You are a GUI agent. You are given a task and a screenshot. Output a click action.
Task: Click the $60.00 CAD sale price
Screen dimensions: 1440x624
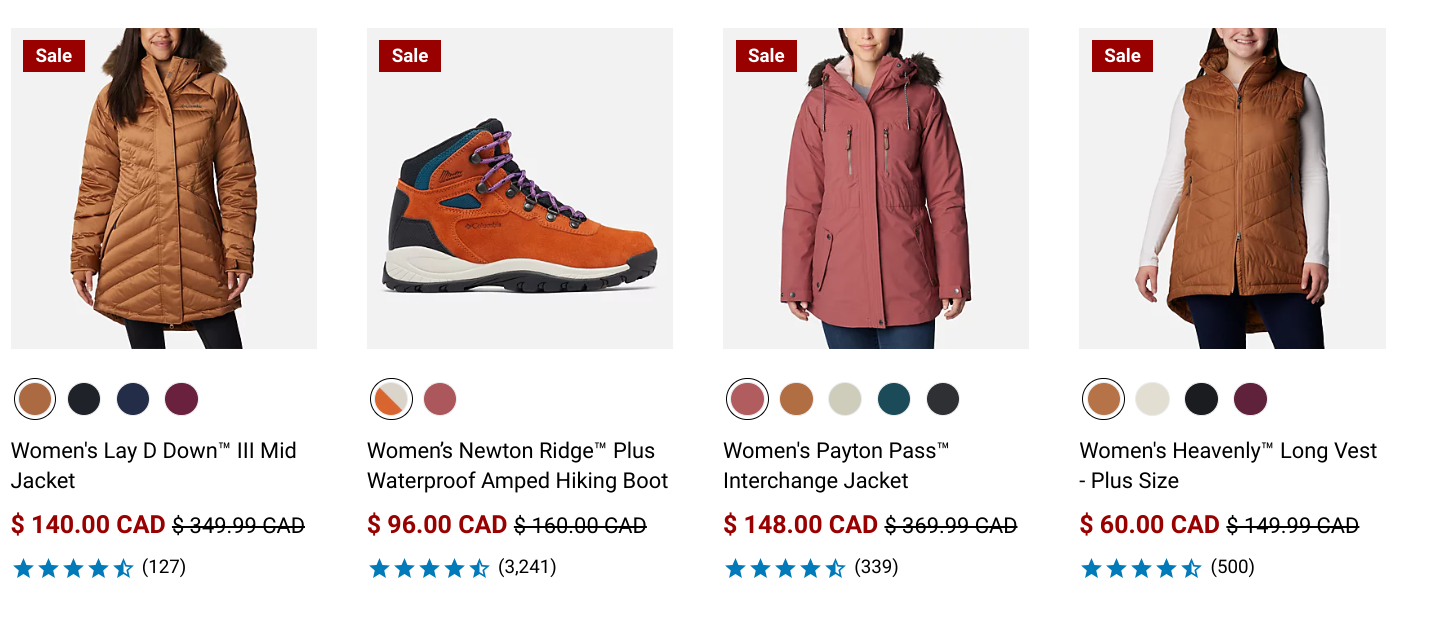click(x=1149, y=525)
